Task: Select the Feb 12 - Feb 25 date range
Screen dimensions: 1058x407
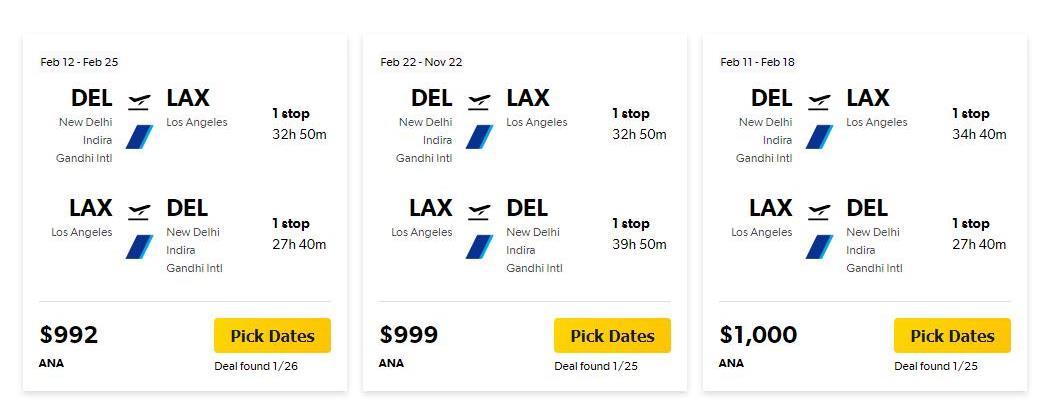Action: (79, 62)
